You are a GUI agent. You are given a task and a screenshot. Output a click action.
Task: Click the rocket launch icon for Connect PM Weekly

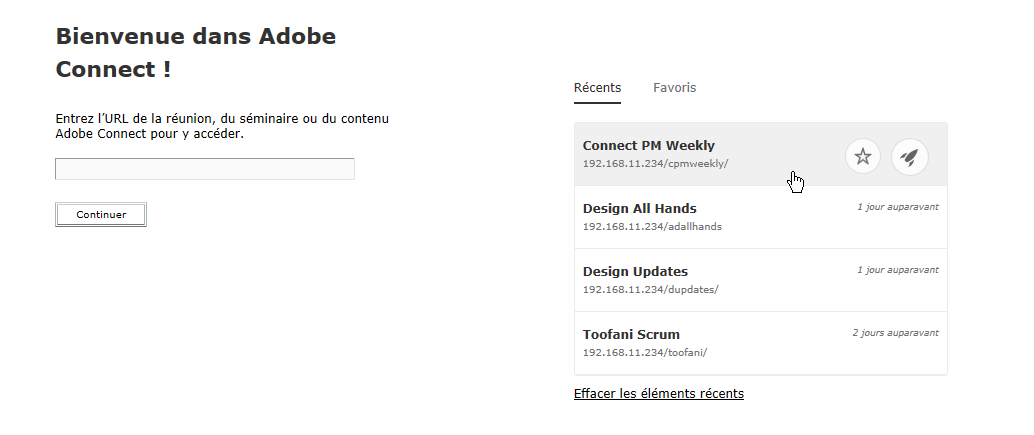[909, 156]
